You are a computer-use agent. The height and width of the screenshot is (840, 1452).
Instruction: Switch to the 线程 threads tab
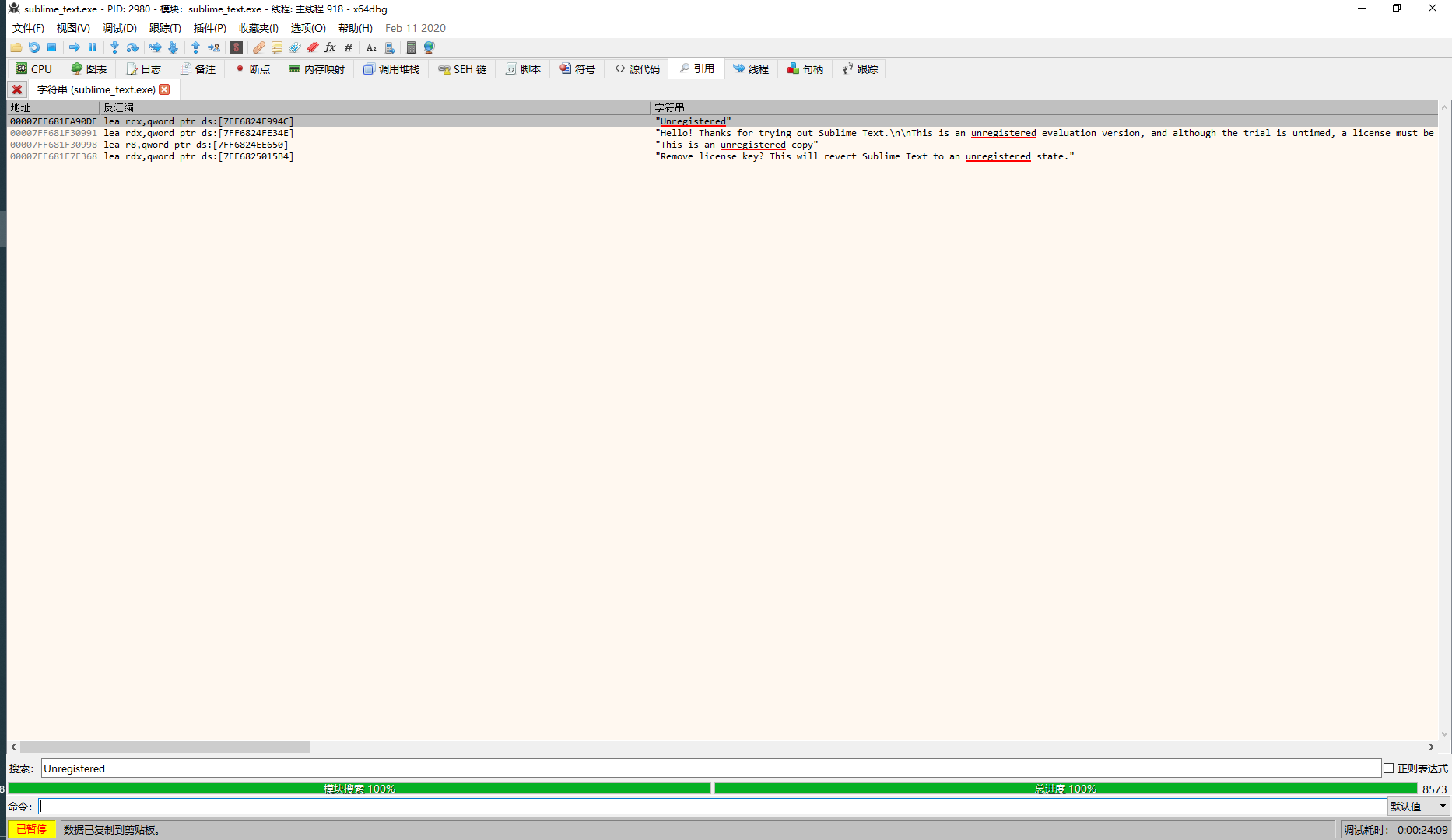751,69
